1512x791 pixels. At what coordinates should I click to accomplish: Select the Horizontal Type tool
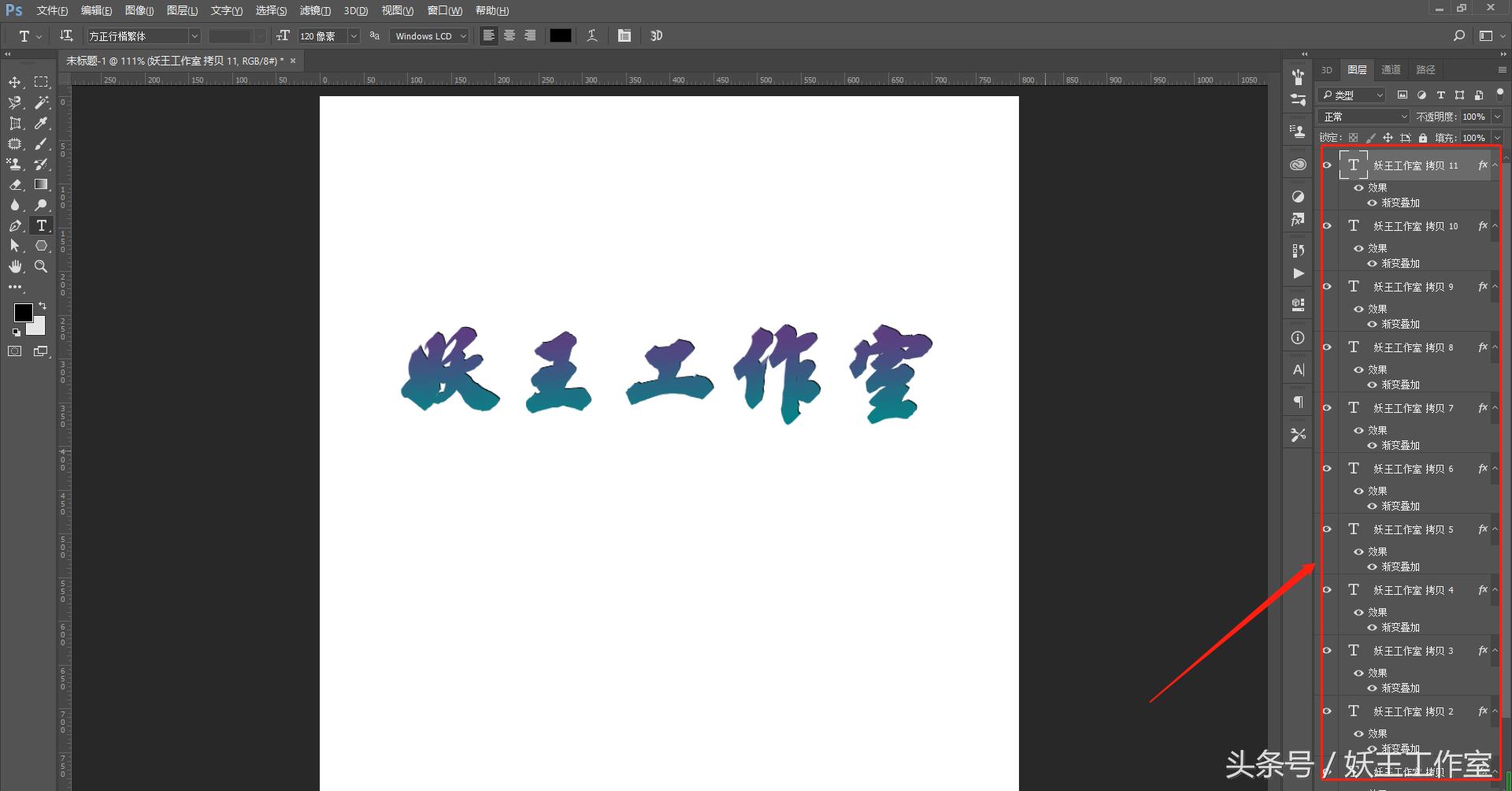pos(42,225)
